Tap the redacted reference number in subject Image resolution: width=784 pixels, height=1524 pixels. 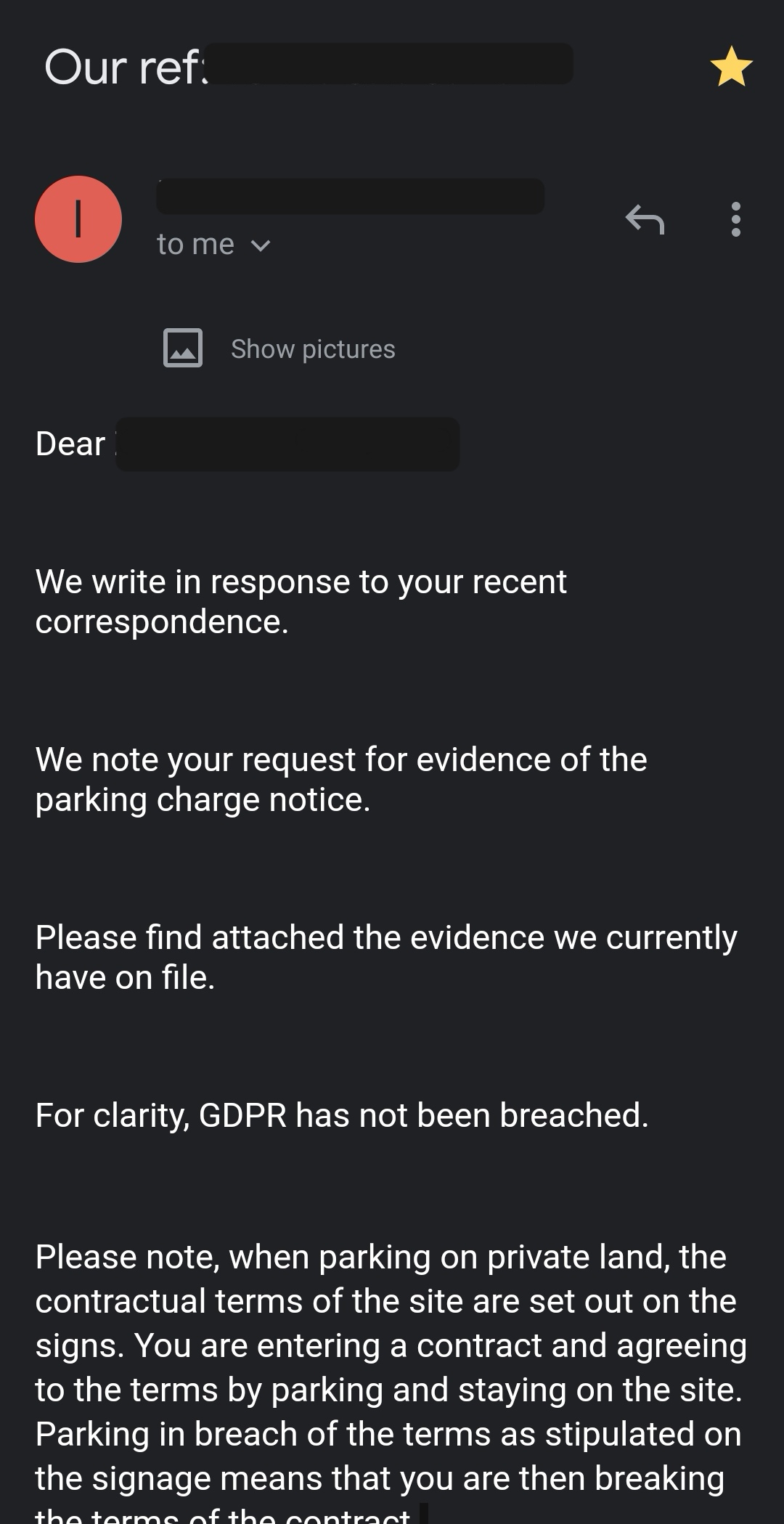point(389,64)
